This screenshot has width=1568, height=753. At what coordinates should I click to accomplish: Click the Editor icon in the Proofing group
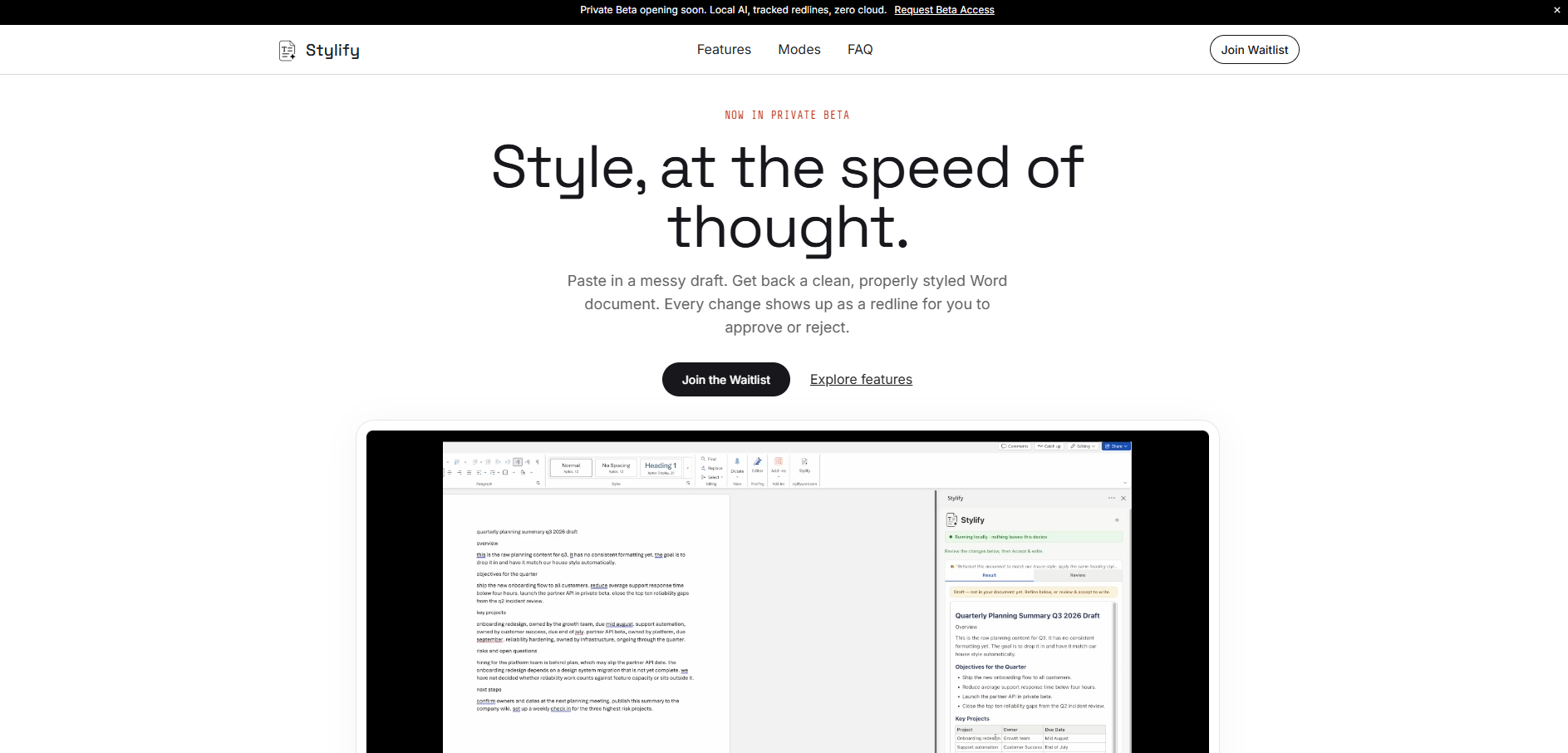pyautogui.click(x=758, y=461)
